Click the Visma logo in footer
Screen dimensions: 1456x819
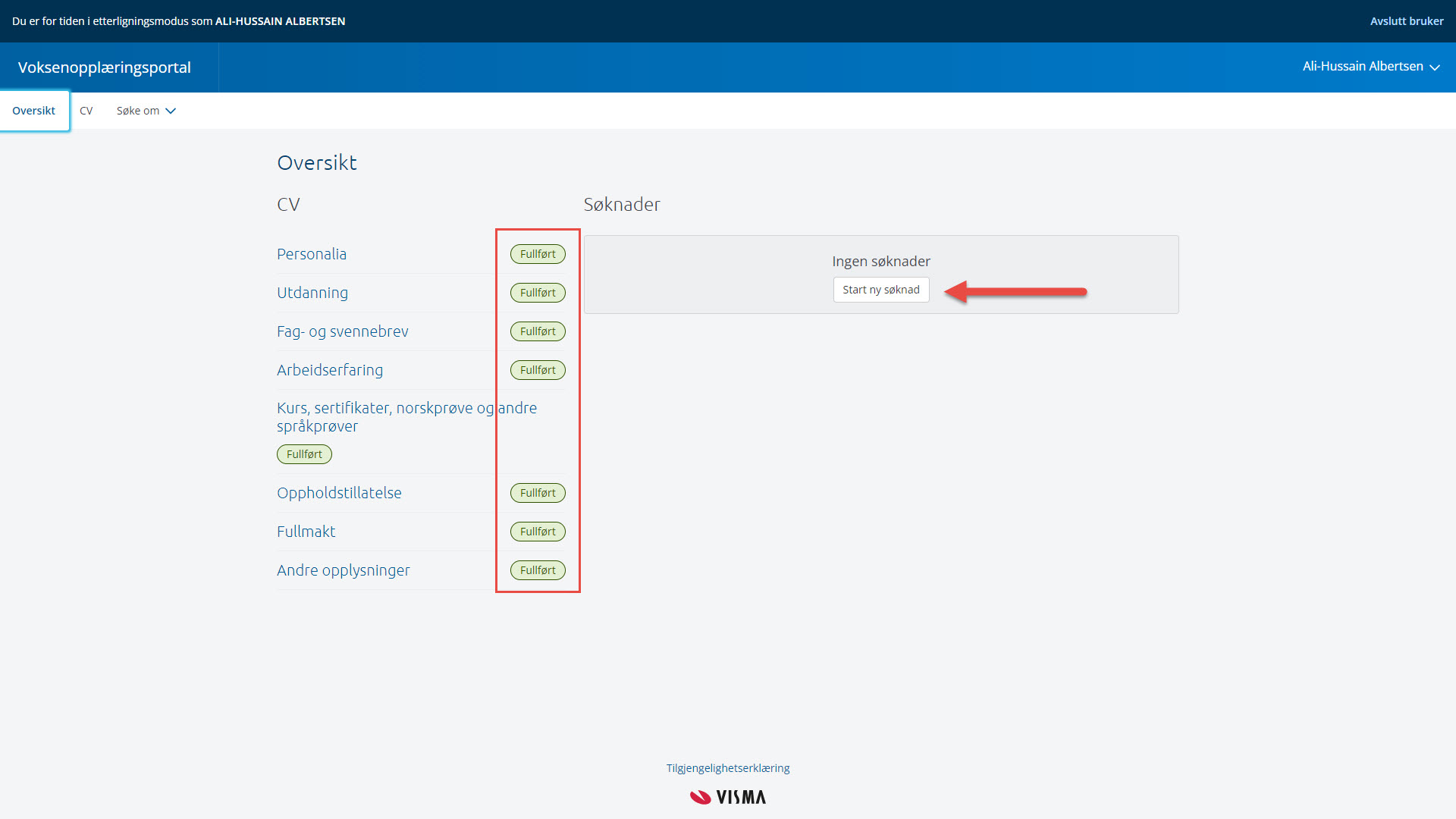(728, 797)
